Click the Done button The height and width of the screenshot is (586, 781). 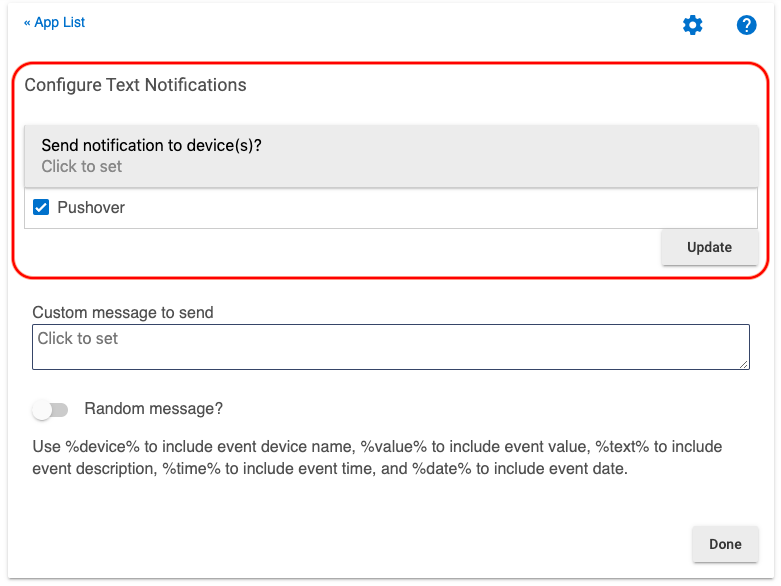725,544
